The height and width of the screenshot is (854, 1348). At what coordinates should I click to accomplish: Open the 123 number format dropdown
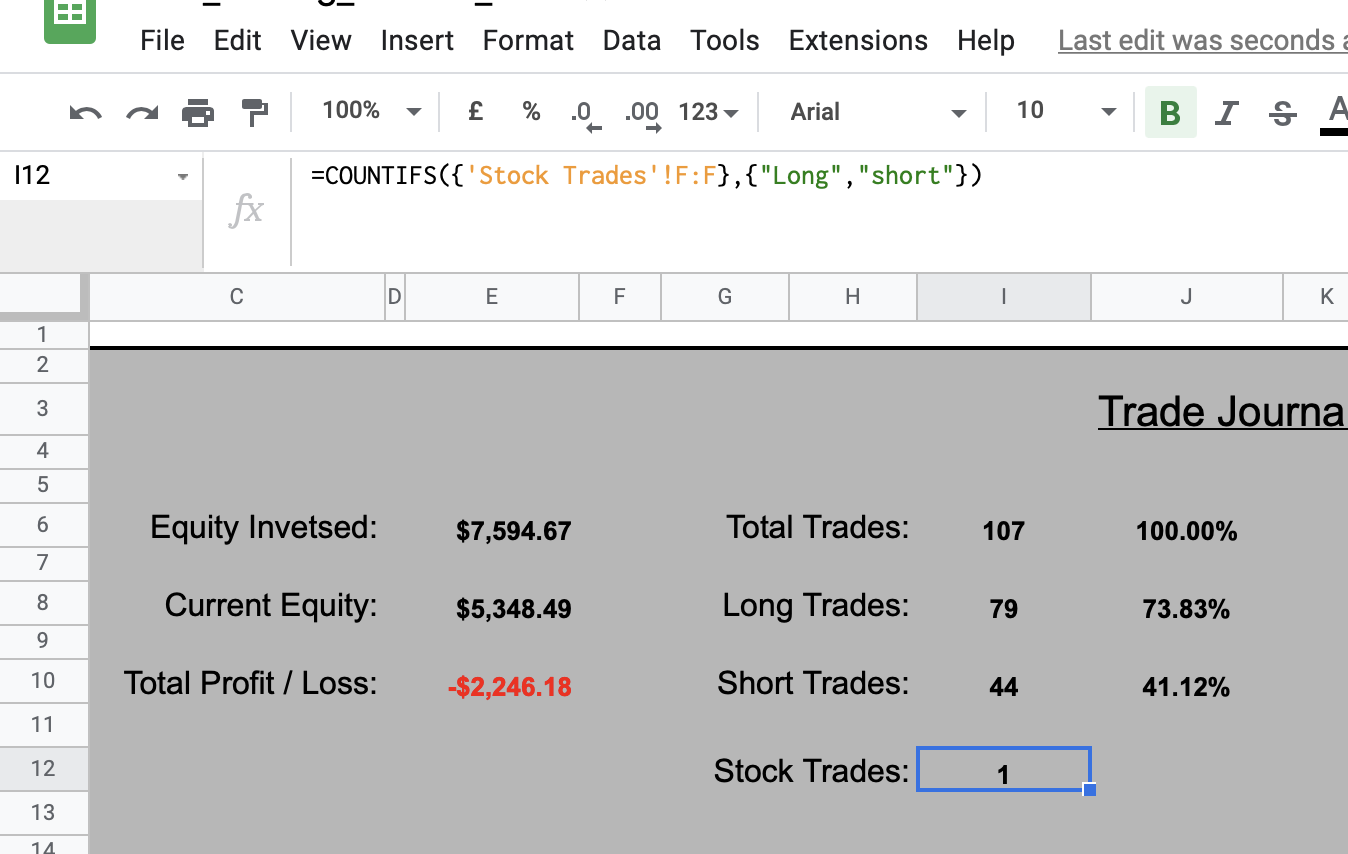click(708, 112)
